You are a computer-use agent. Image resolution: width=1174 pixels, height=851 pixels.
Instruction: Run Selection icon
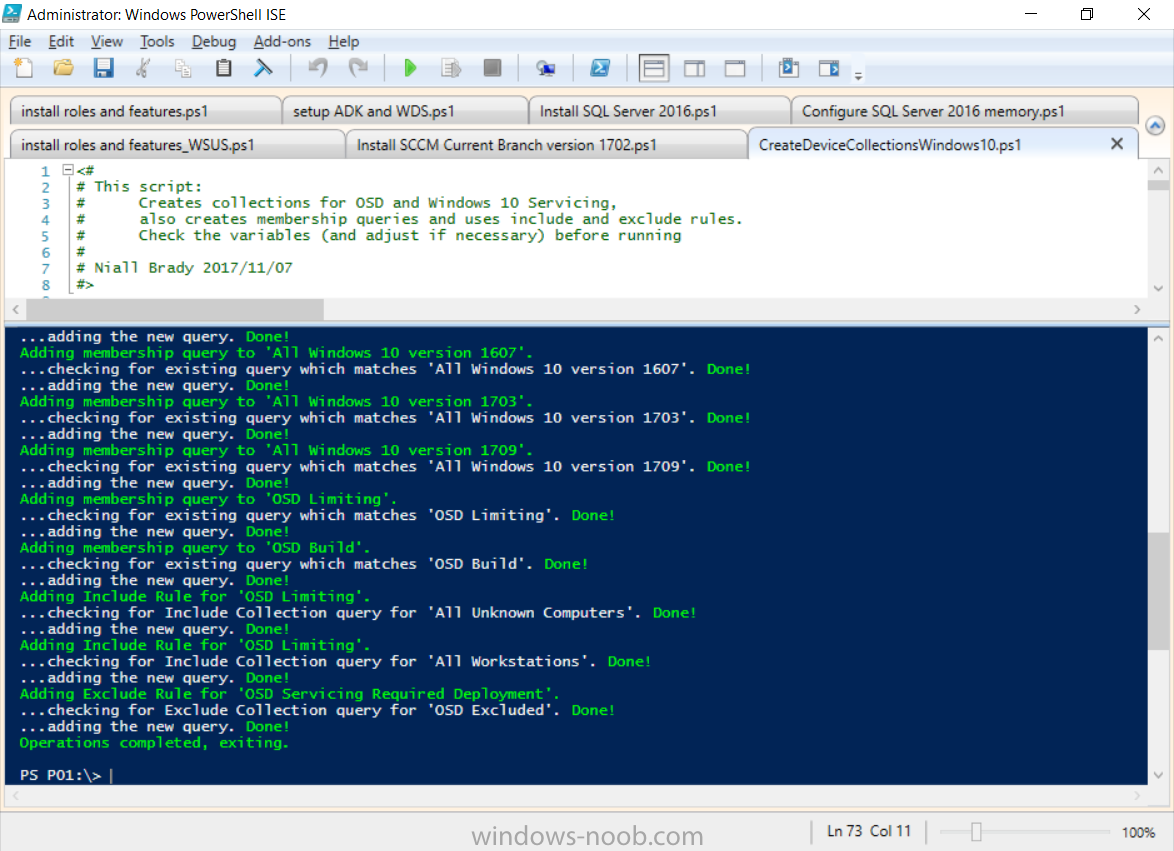(451, 69)
